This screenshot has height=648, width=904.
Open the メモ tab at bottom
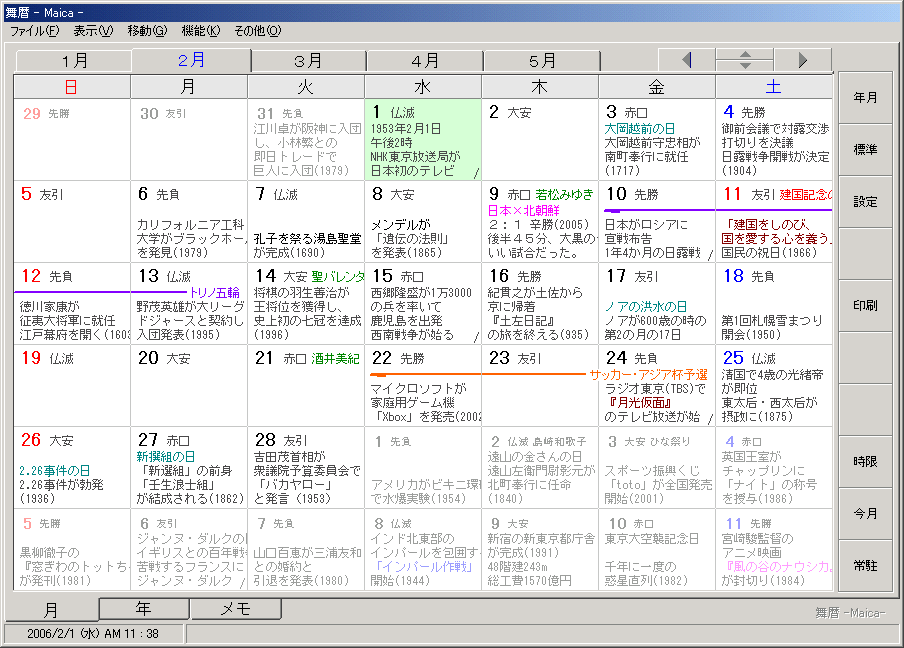click(235, 608)
